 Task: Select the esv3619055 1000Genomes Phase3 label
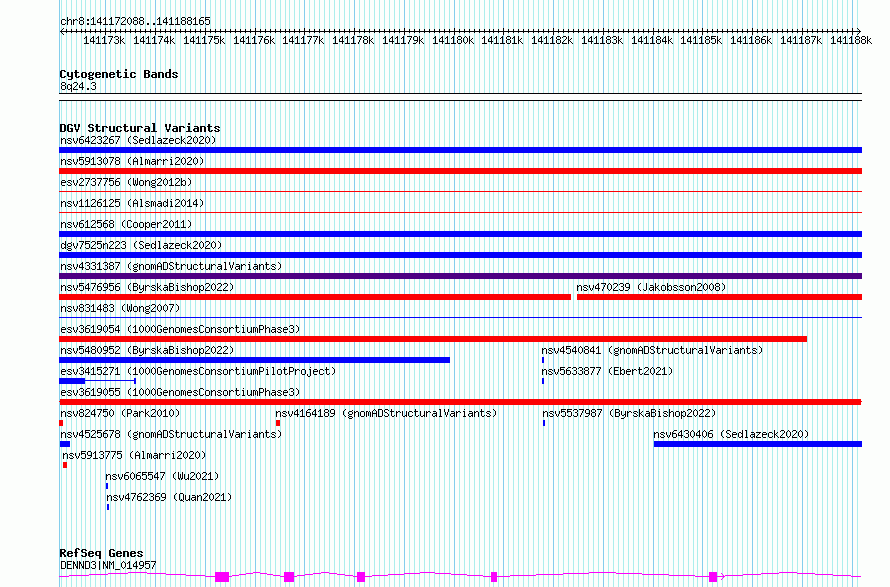tap(180, 392)
